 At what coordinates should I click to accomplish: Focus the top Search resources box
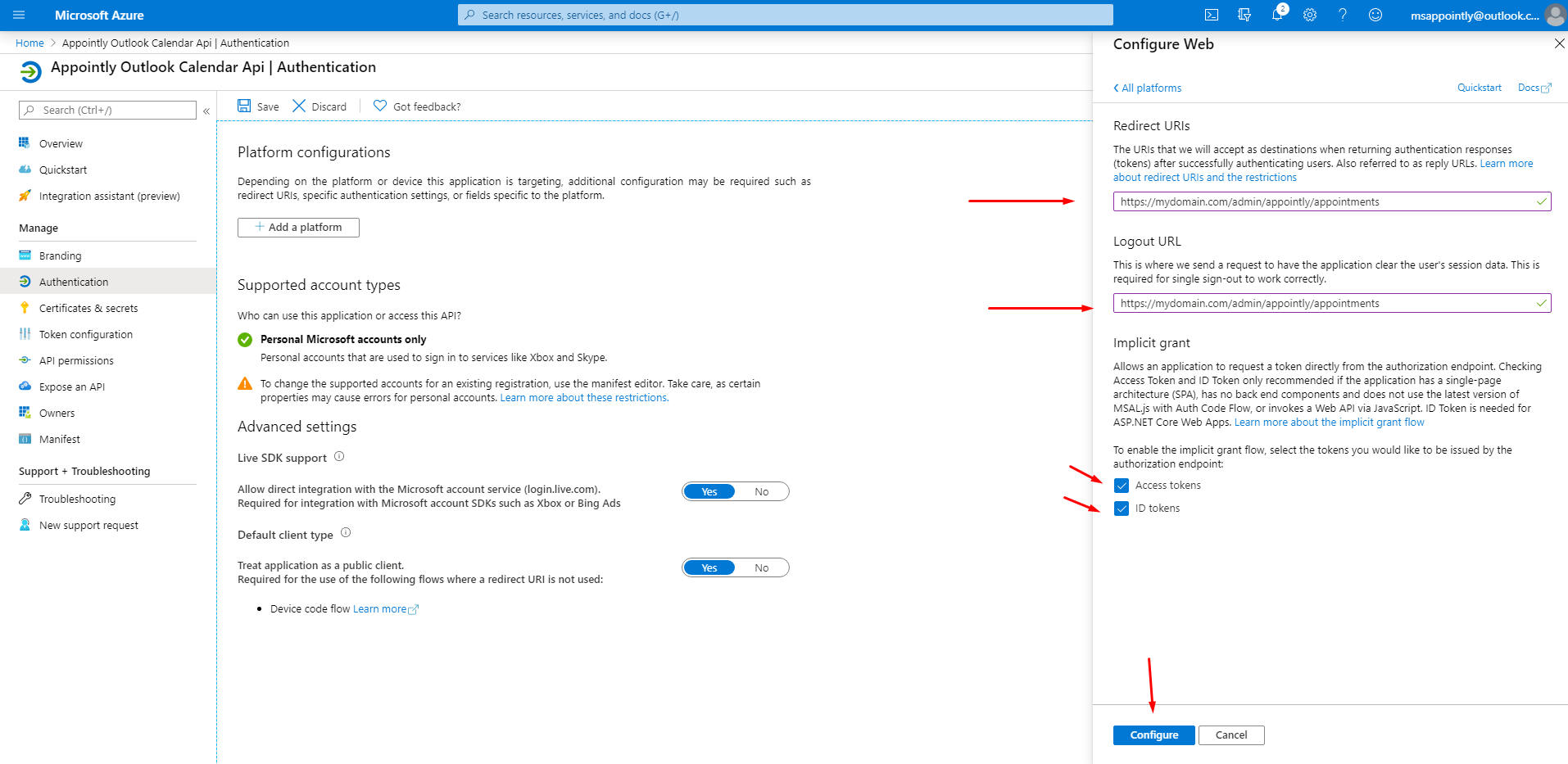pos(785,15)
